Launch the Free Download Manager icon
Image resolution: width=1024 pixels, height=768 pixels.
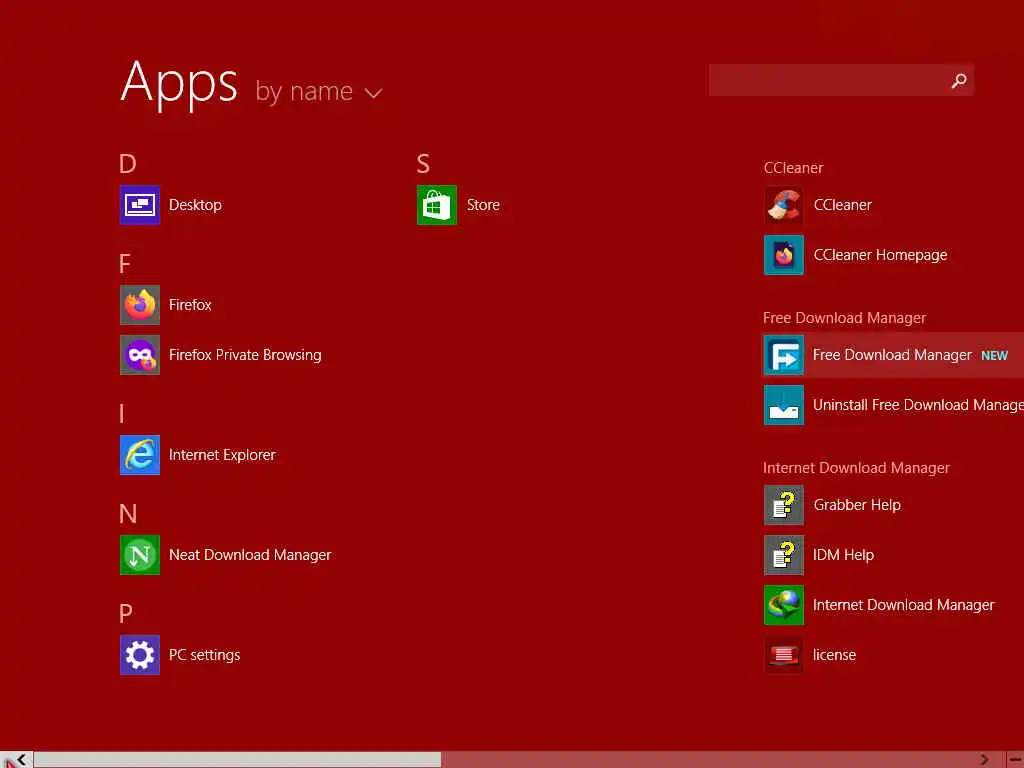[784, 355]
